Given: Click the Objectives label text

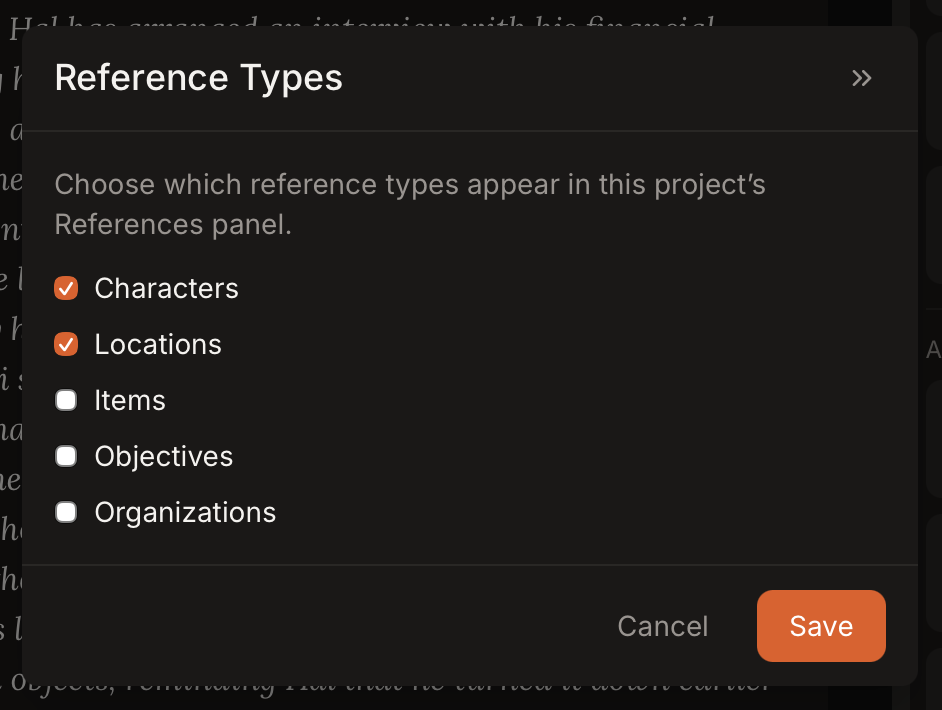Looking at the screenshot, I should [x=163, y=456].
